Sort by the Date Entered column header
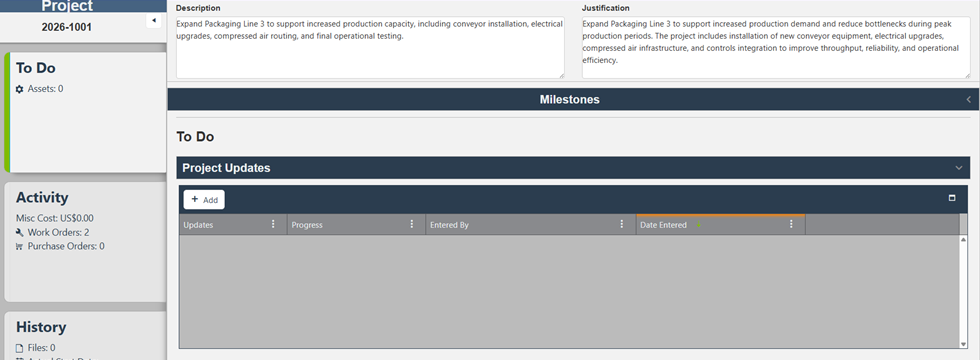The height and width of the screenshot is (360, 980). [663, 225]
